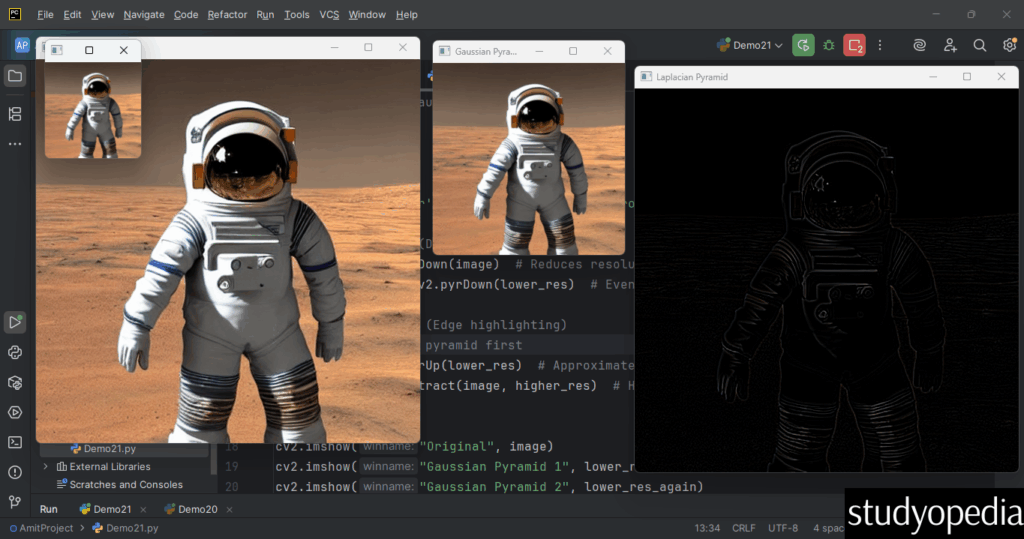1024x539 pixels.
Task: Minimize the Gaussian Pyramid window
Action: (539, 52)
